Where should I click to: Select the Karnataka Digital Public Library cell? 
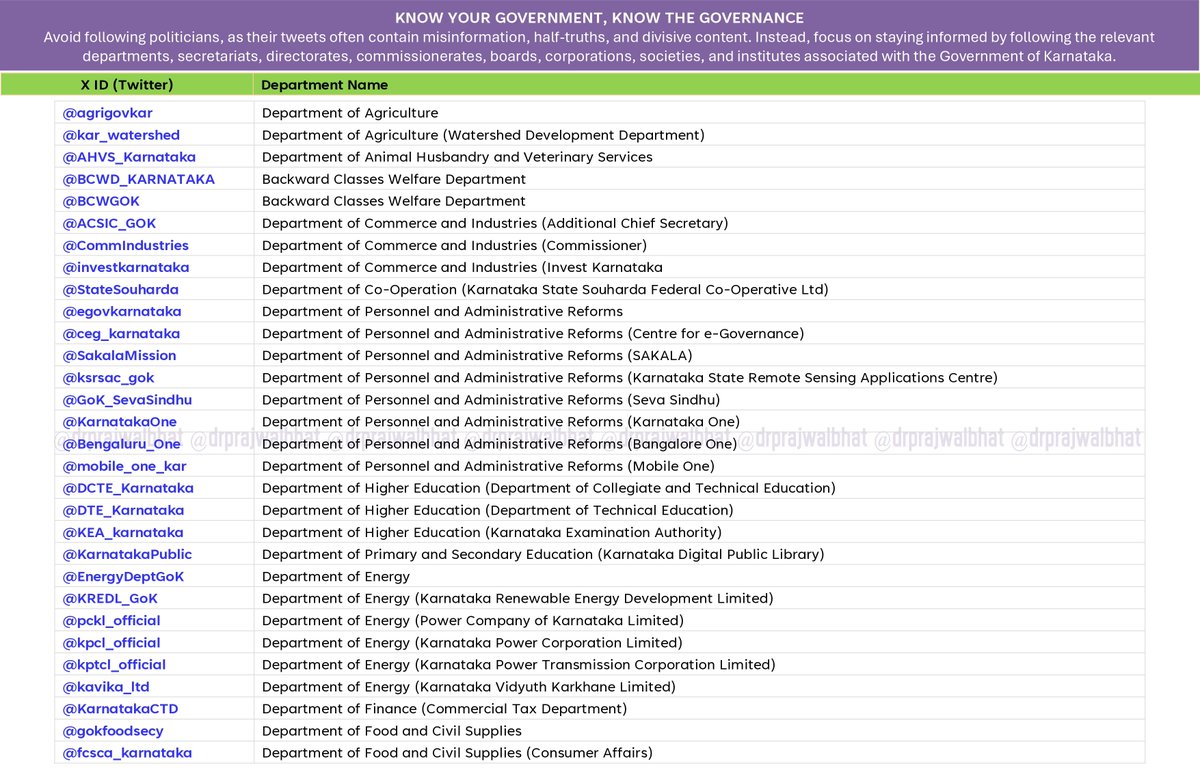[699, 554]
